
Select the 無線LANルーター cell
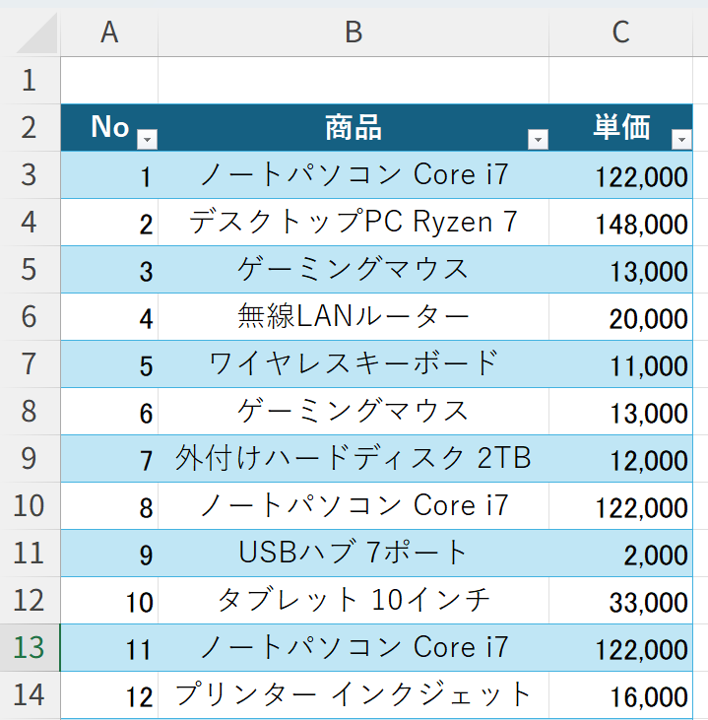353,317
